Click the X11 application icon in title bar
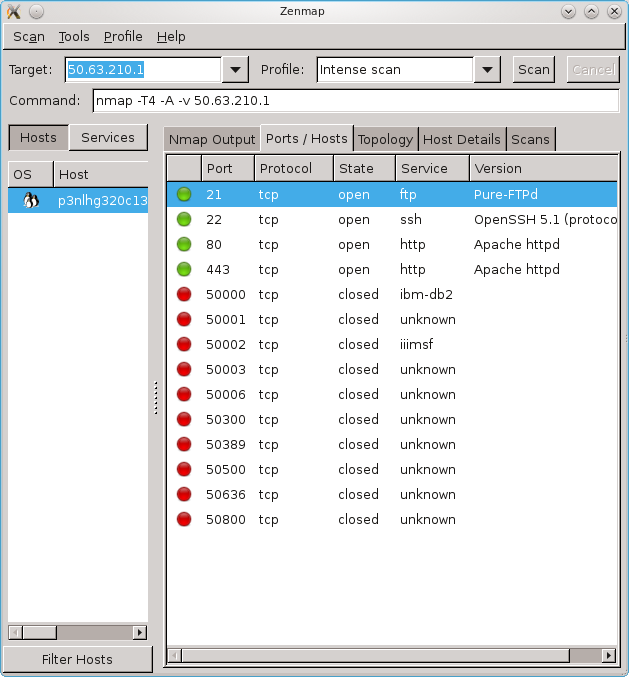 pos(14,11)
